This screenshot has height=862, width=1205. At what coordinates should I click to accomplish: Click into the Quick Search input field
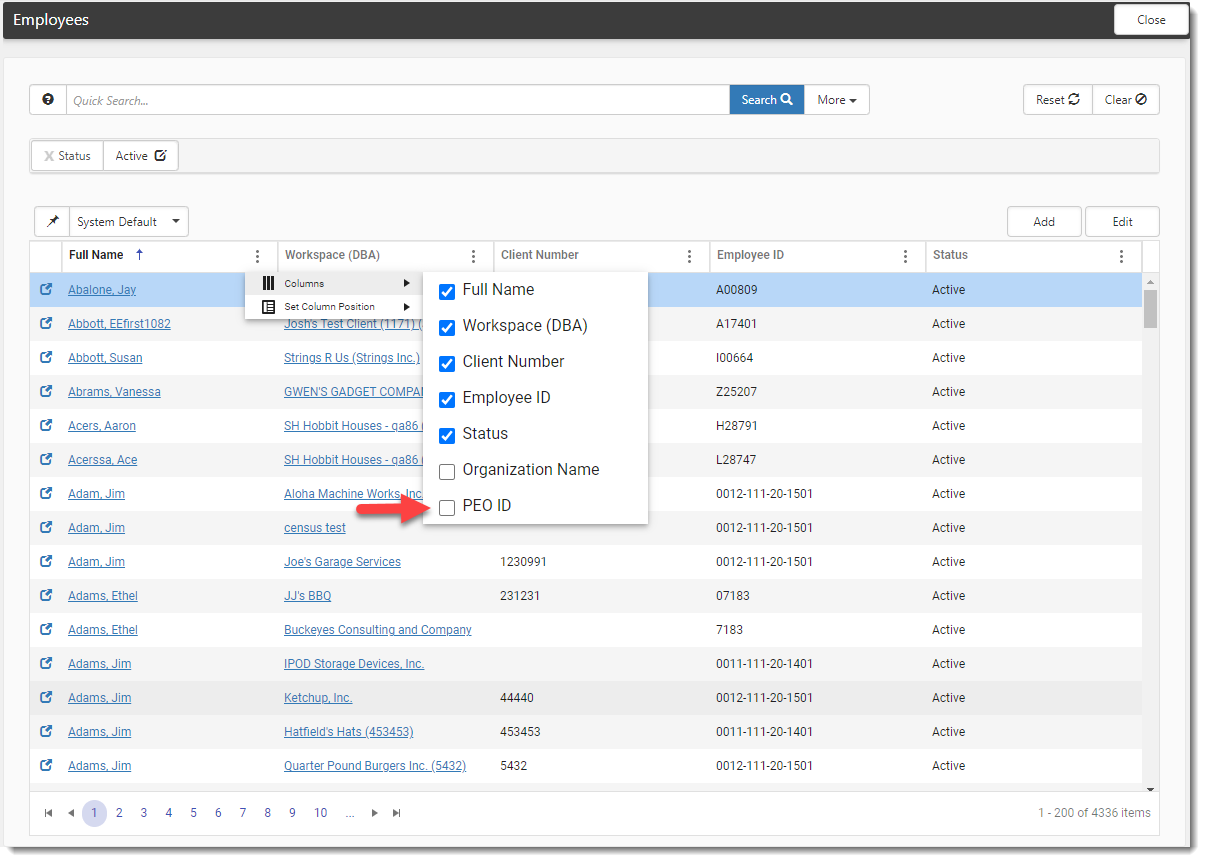(x=397, y=100)
